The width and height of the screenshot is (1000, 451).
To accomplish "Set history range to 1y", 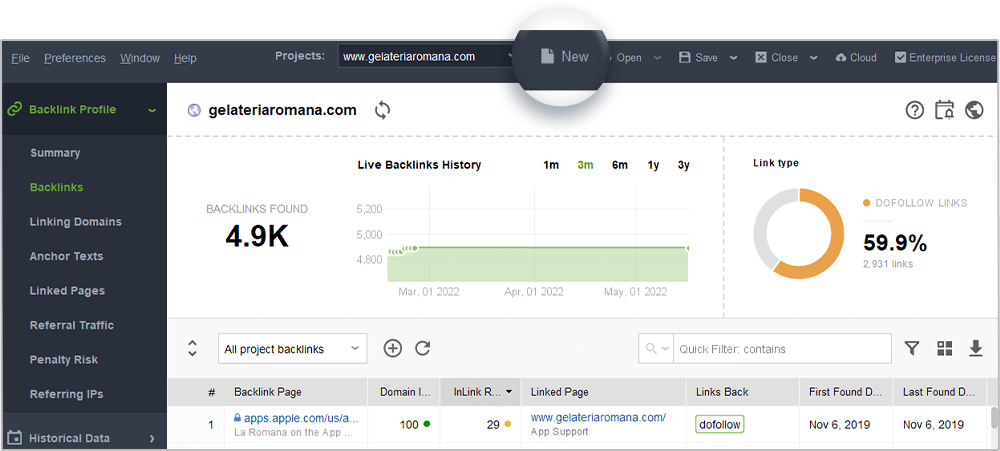I will point(653,165).
